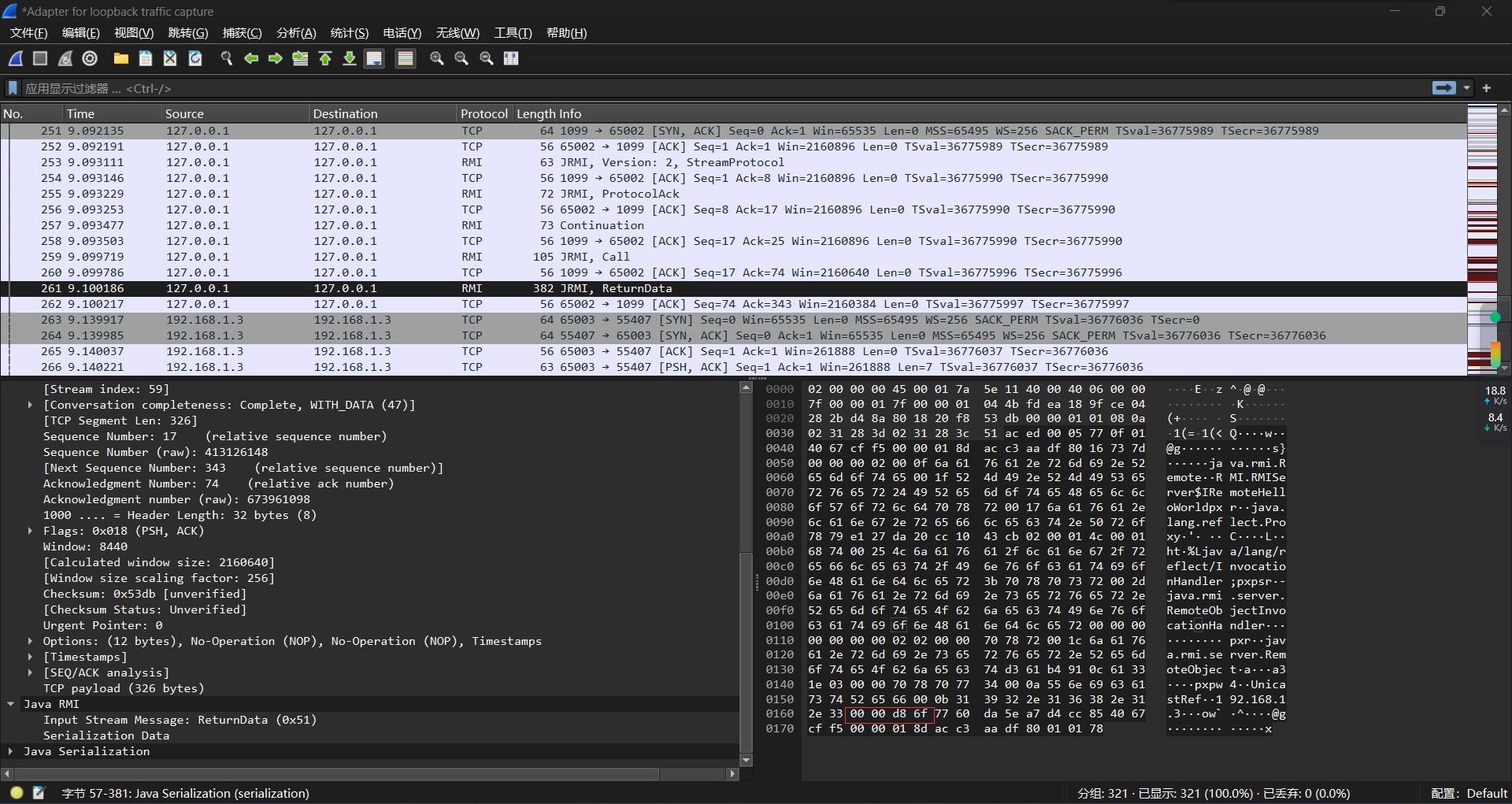
Task: Toggle packet list colorization
Action: (406, 58)
